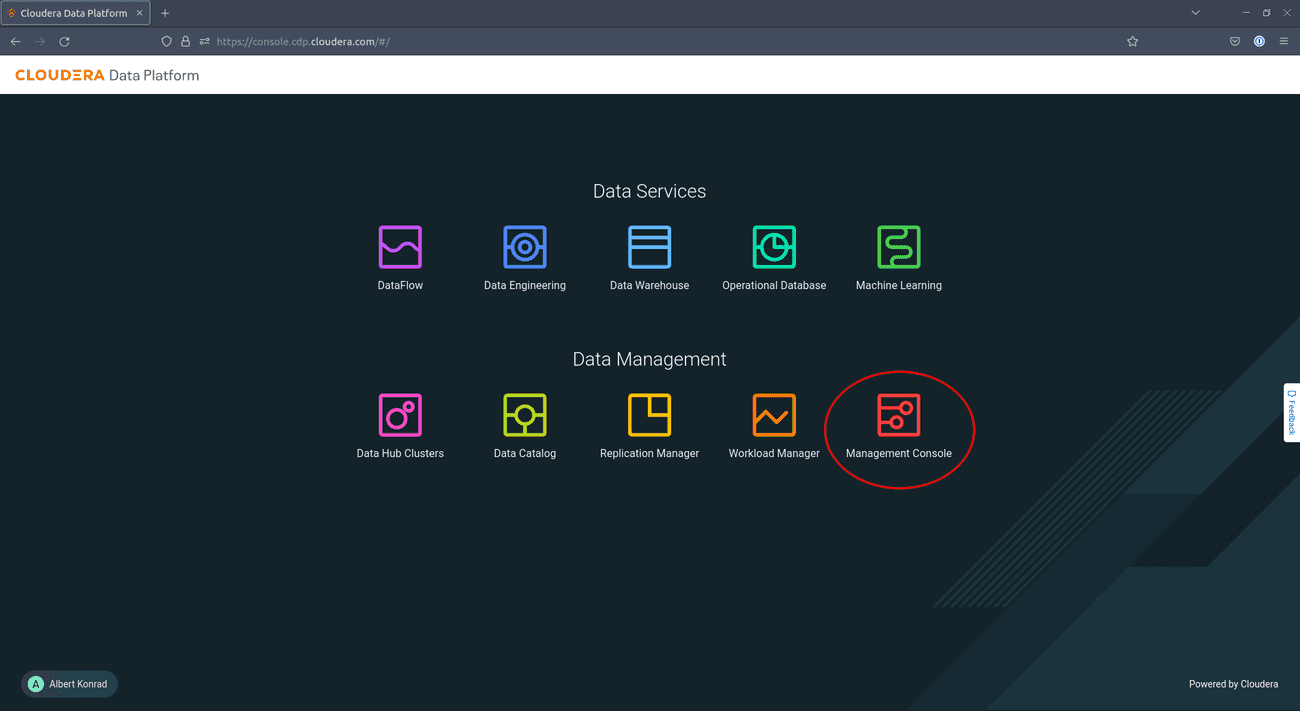
Task: Click the password manager extension icon
Action: pos(1259,42)
